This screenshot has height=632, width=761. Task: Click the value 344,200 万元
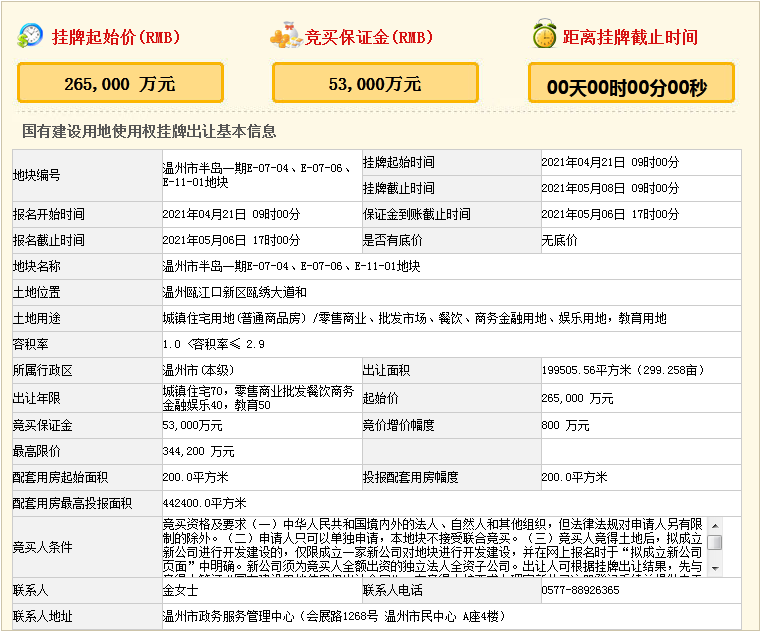click(199, 451)
